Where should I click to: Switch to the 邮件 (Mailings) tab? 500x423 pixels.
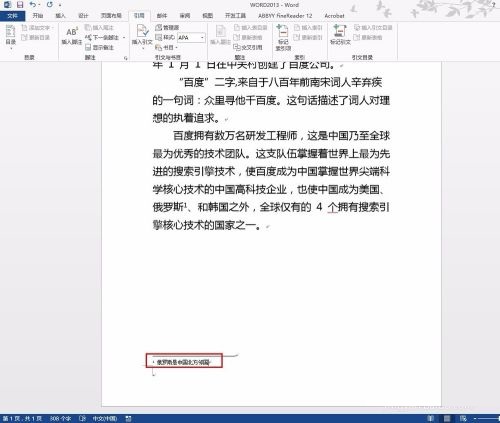[x=162, y=16]
